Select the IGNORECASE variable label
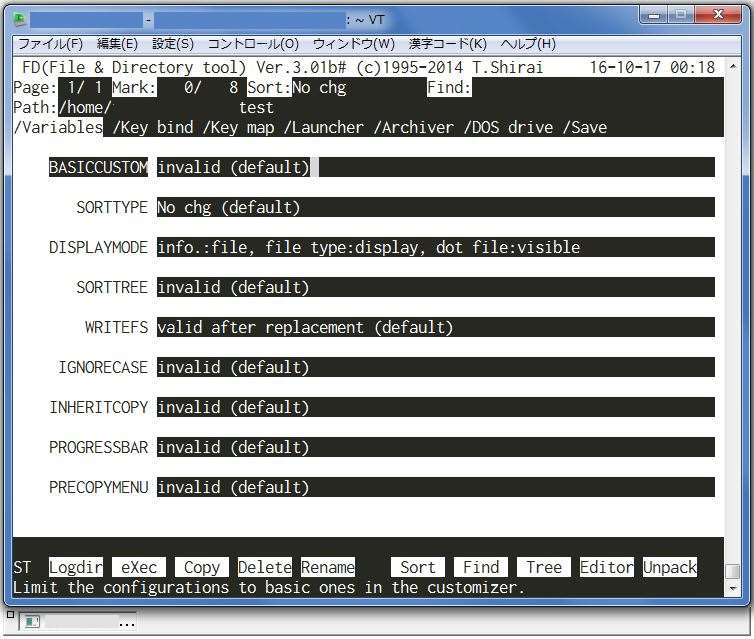754x639 pixels. (103, 367)
